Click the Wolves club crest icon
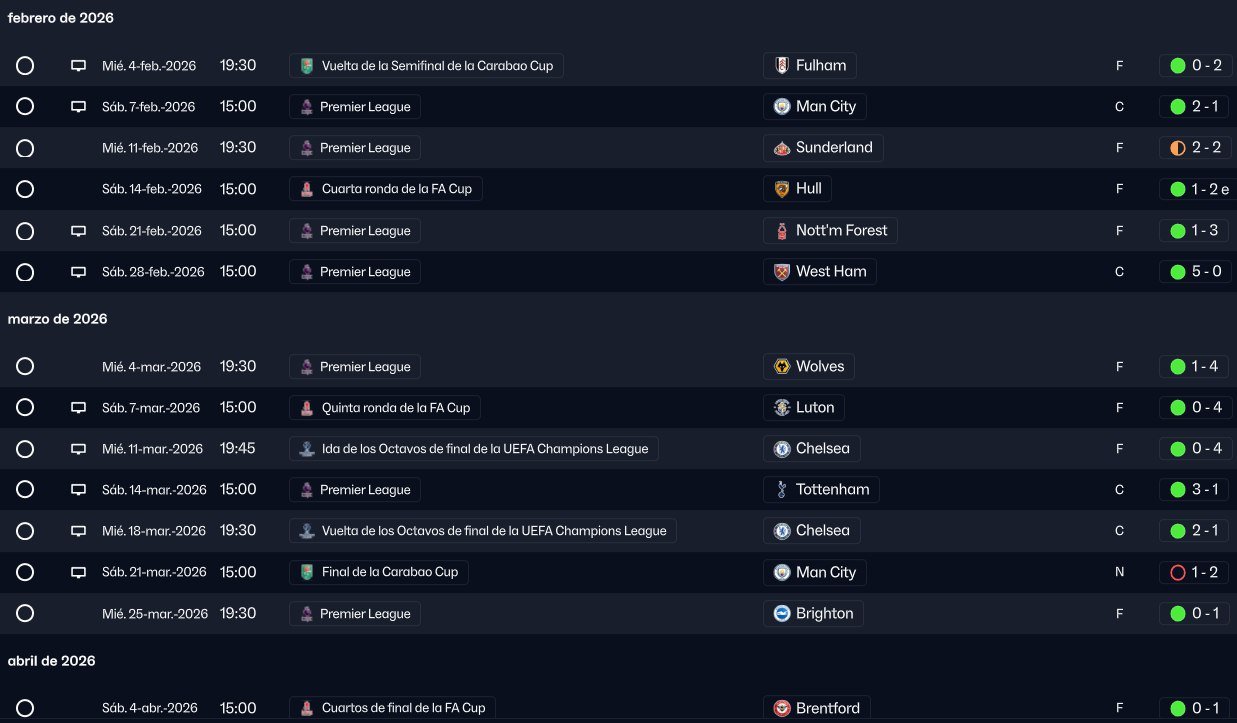Image resolution: width=1237 pixels, height=723 pixels. pyautogui.click(x=781, y=367)
